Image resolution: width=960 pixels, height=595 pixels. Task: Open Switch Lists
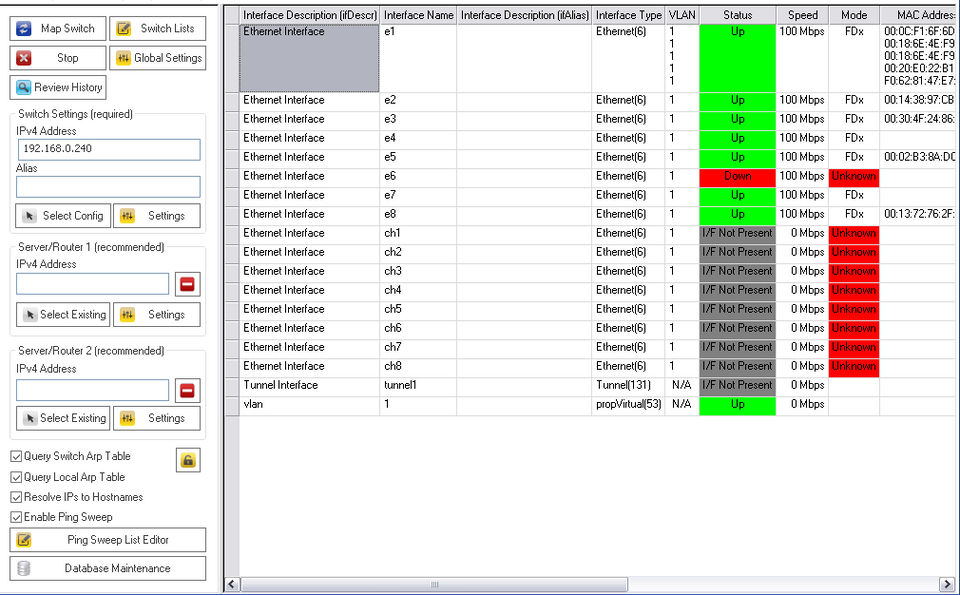157,28
